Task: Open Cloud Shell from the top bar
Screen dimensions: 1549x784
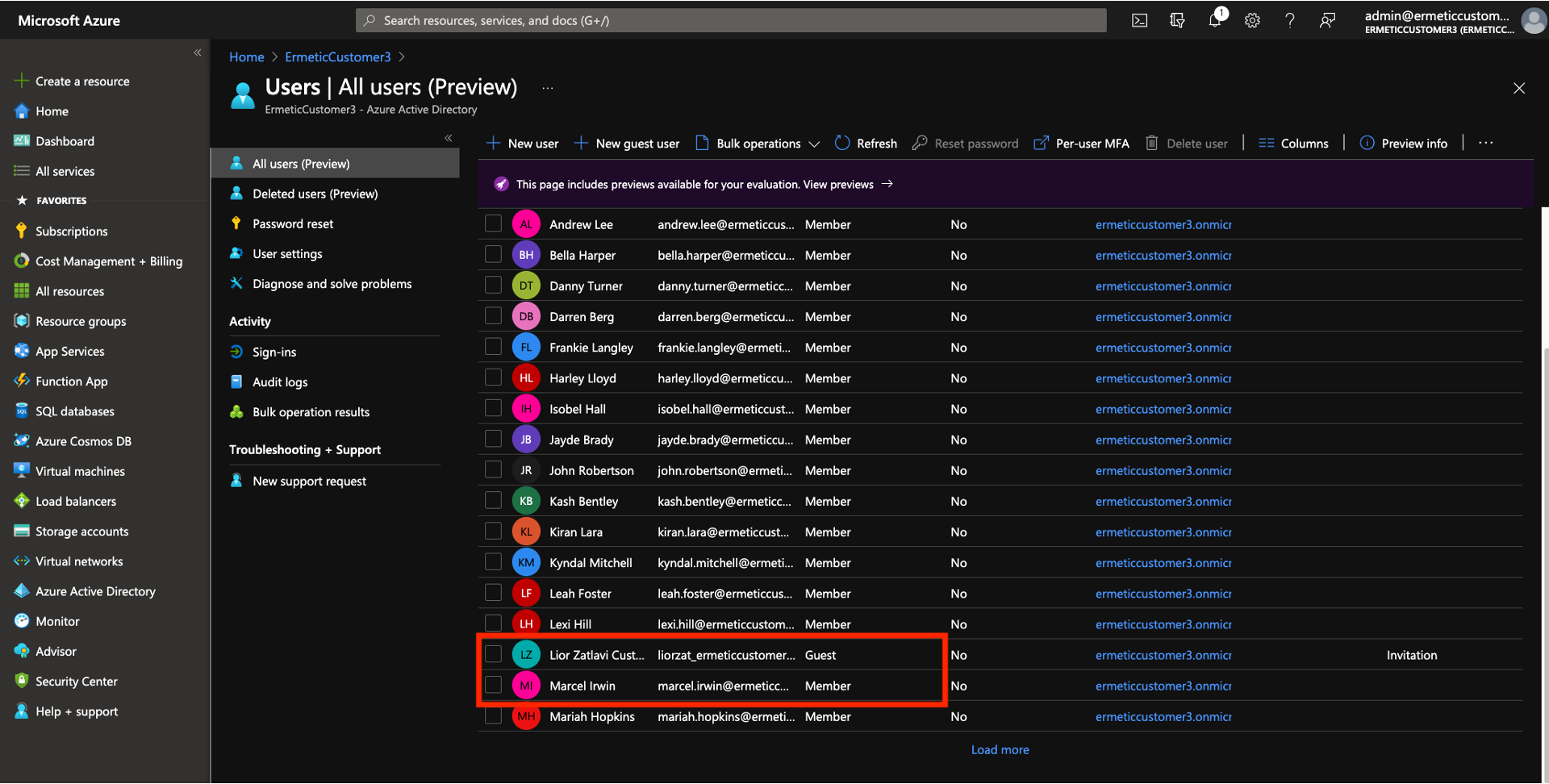Action: (1139, 21)
